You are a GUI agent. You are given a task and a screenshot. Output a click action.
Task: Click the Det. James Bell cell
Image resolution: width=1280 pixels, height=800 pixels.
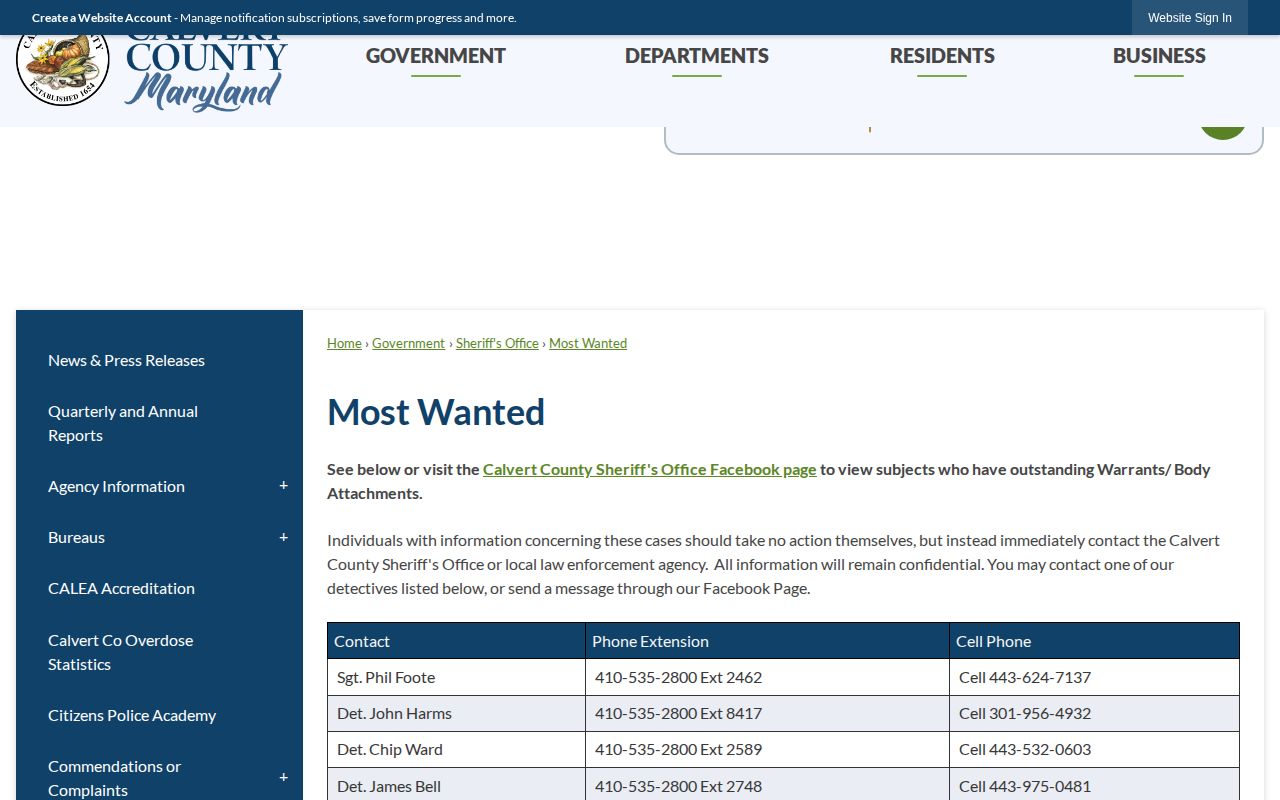(x=456, y=785)
